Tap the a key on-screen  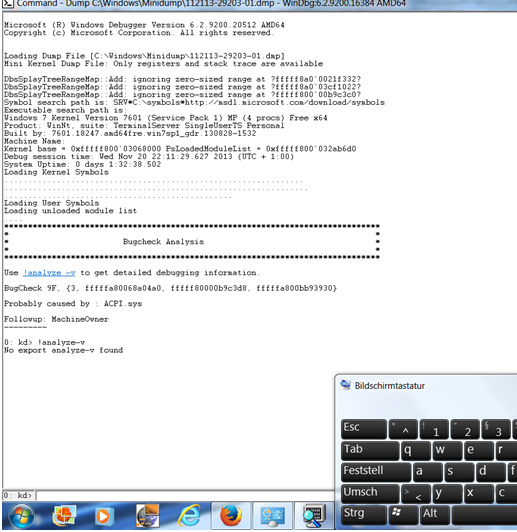pyautogui.click(x=428, y=472)
